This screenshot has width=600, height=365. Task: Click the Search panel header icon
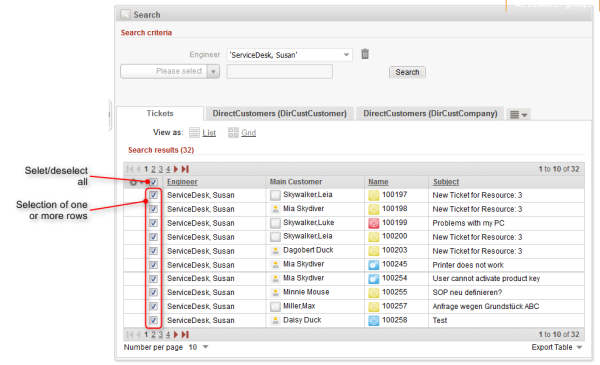(x=125, y=14)
